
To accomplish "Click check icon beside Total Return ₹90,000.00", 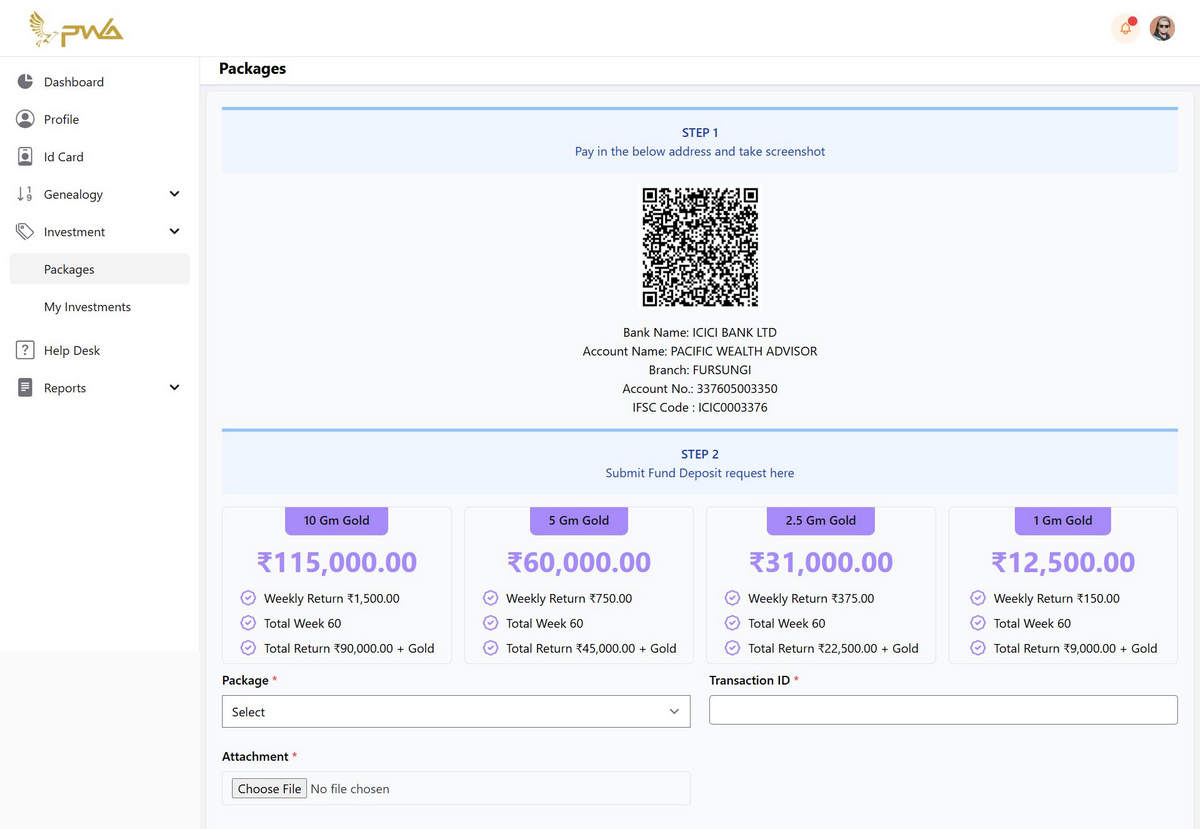I will 248,648.
